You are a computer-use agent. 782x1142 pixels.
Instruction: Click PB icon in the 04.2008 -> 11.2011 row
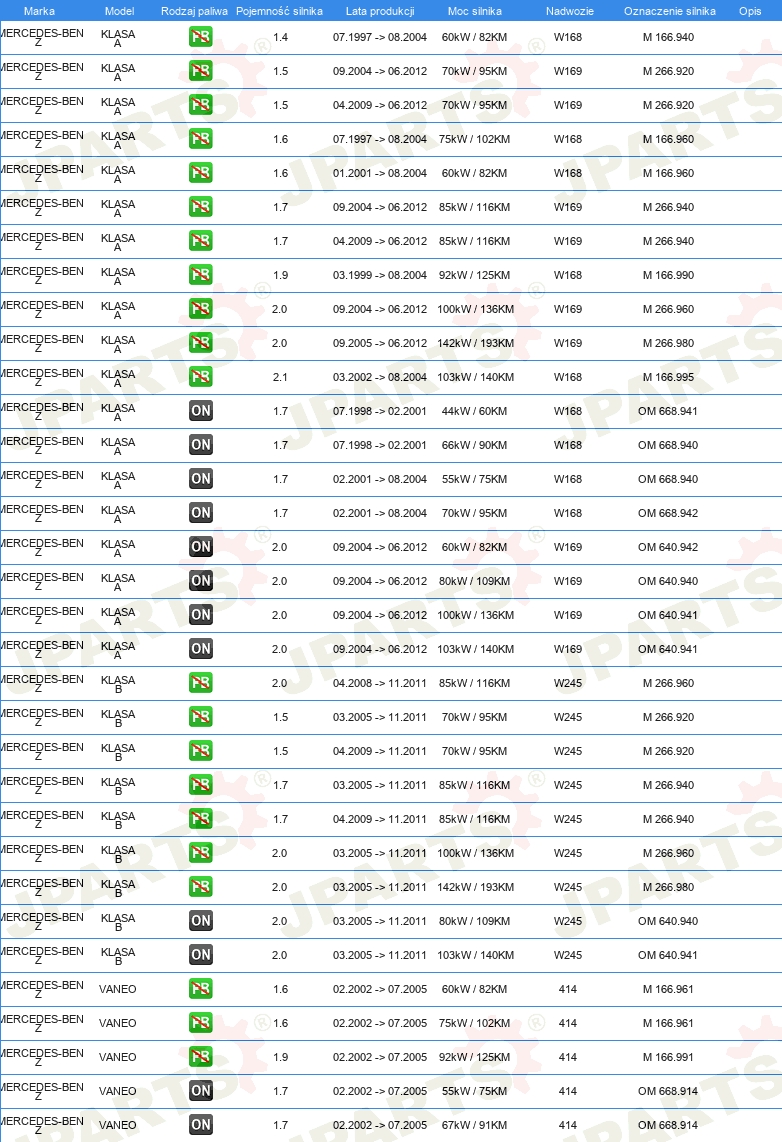(x=200, y=682)
